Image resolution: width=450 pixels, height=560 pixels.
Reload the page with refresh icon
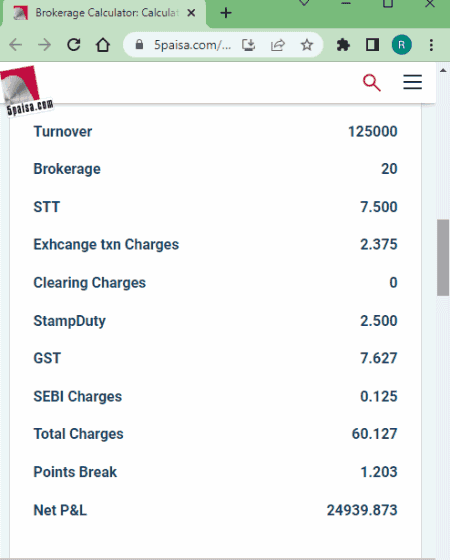pos(74,45)
